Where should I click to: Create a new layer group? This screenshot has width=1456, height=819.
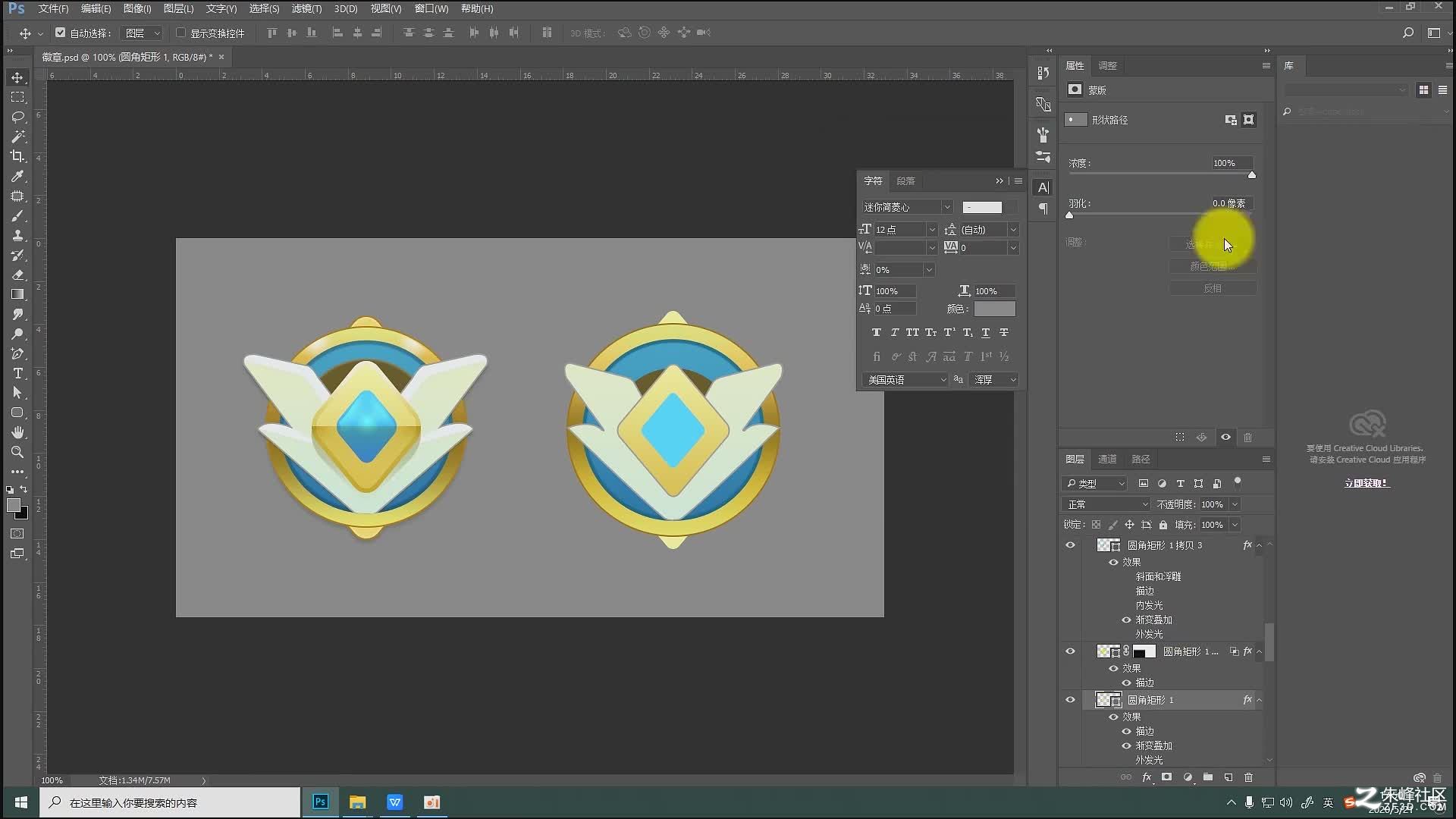tap(1208, 777)
